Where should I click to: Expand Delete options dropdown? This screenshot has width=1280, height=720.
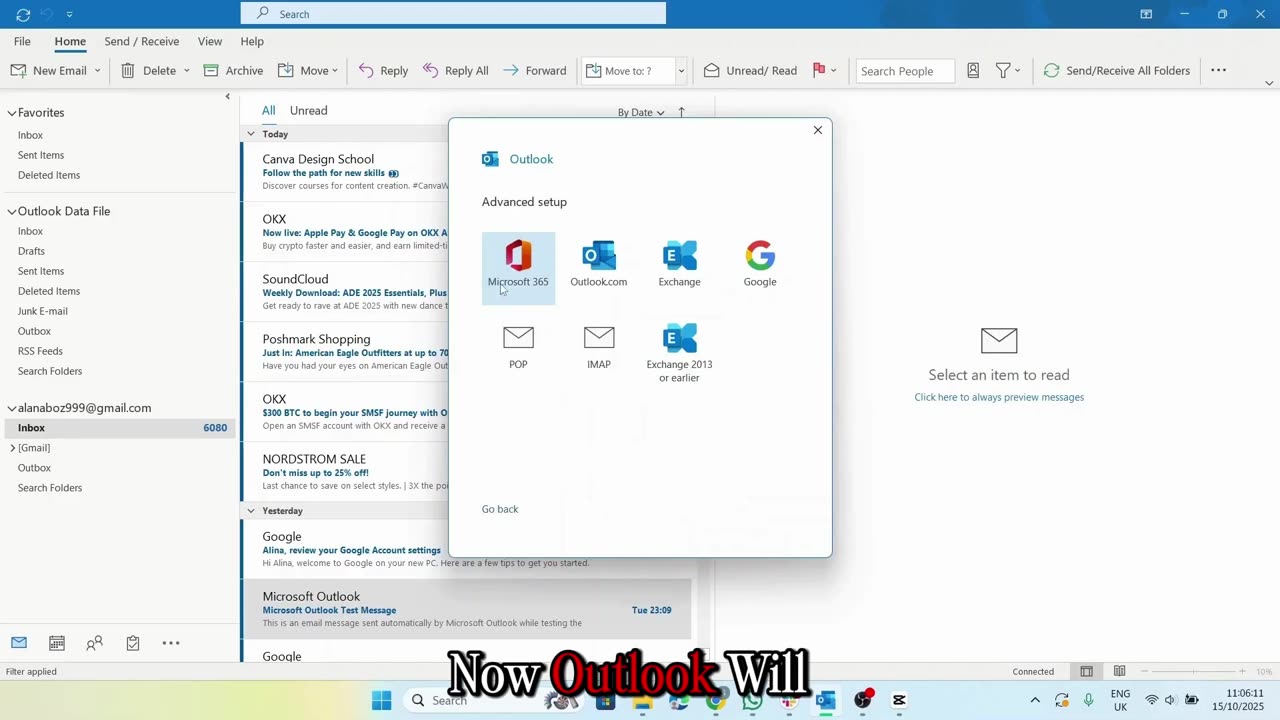186,70
